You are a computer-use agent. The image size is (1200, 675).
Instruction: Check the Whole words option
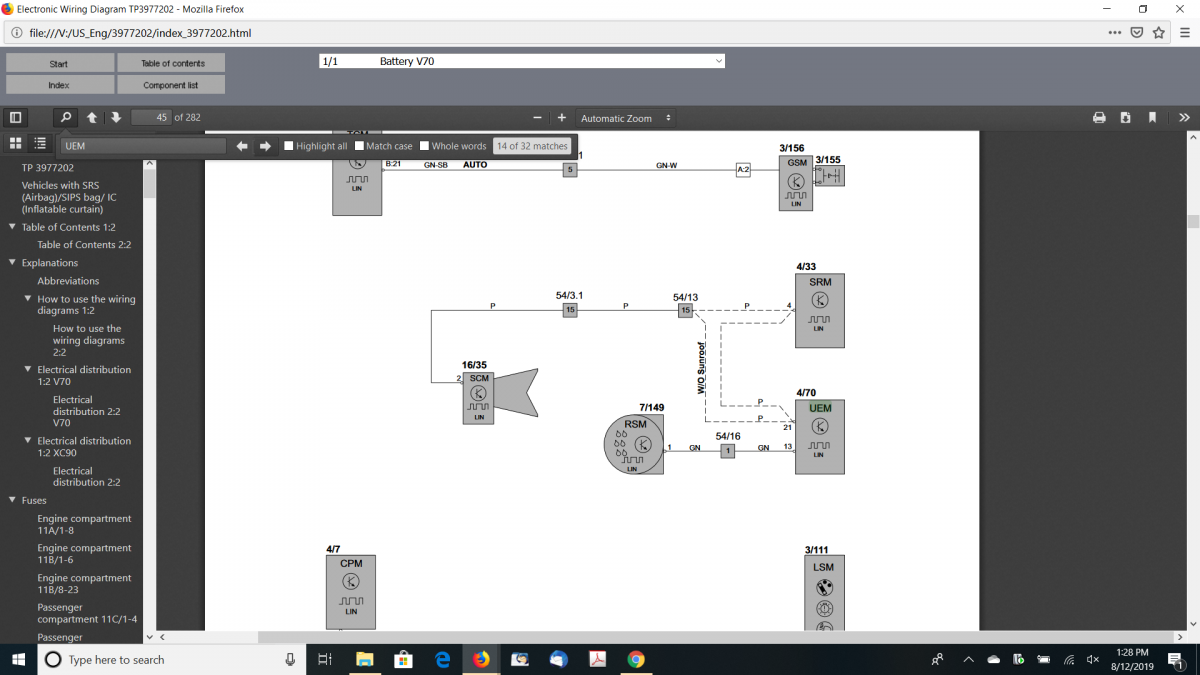click(425, 146)
